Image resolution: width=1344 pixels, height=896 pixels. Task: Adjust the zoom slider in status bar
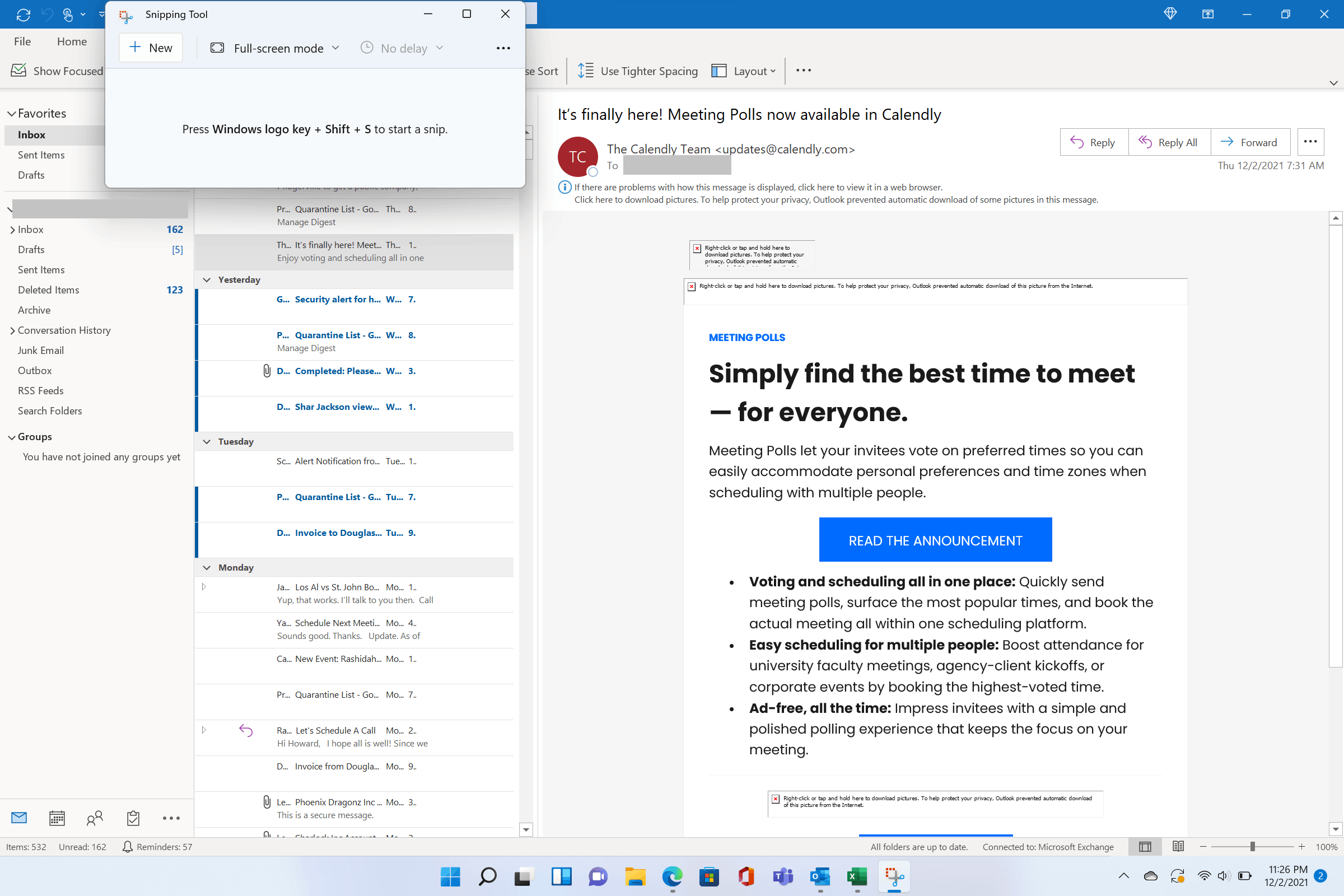1252,847
